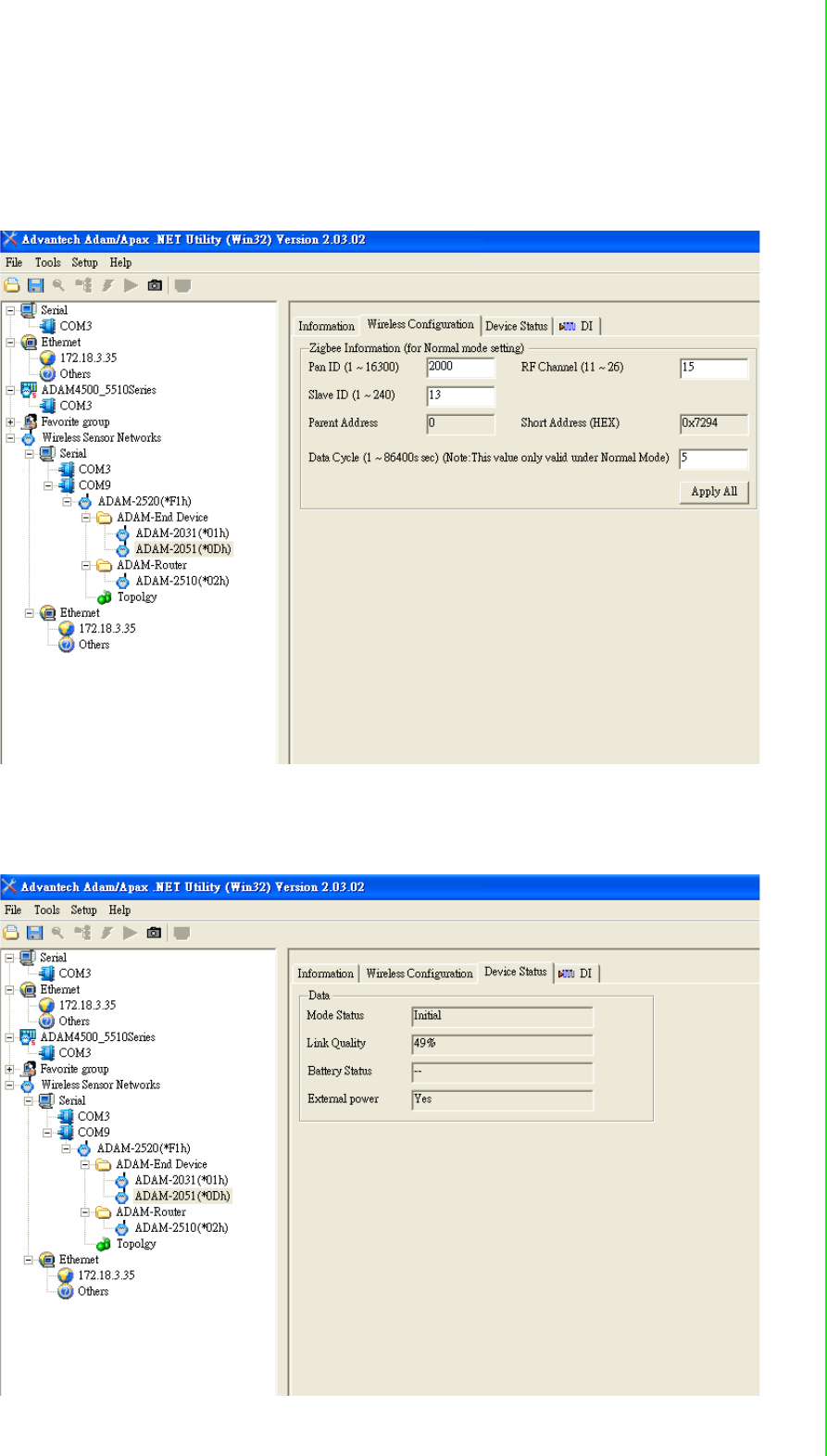
Task: Click Search magnifier icon in window showing Zigbee Information
Action: (x=58, y=285)
